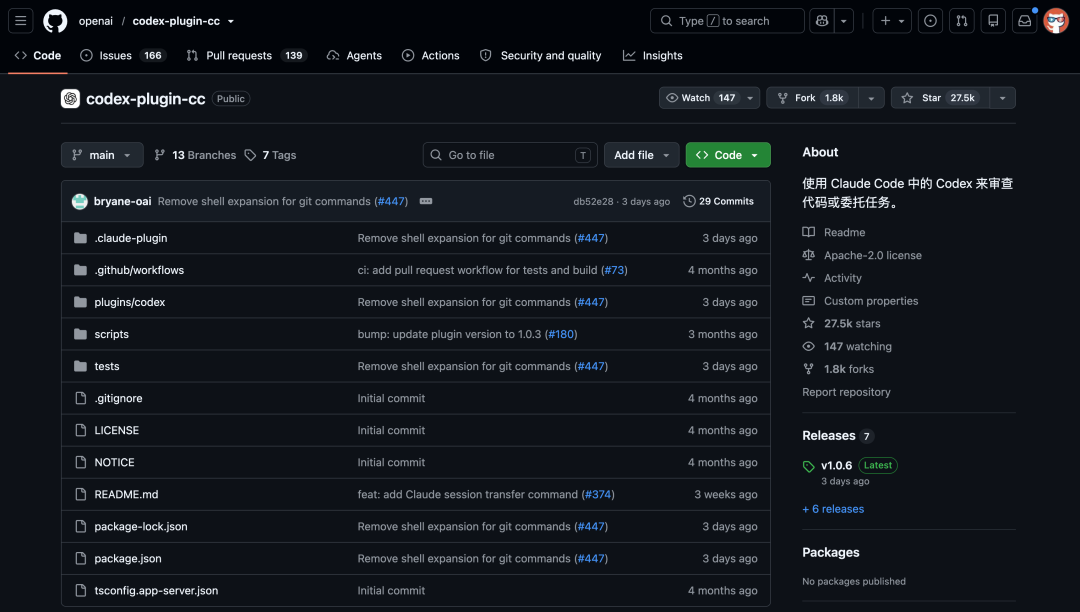Open PR #374 link in README.md row
Image resolution: width=1080 pixels, height=612 pixels.
point(598,494)
